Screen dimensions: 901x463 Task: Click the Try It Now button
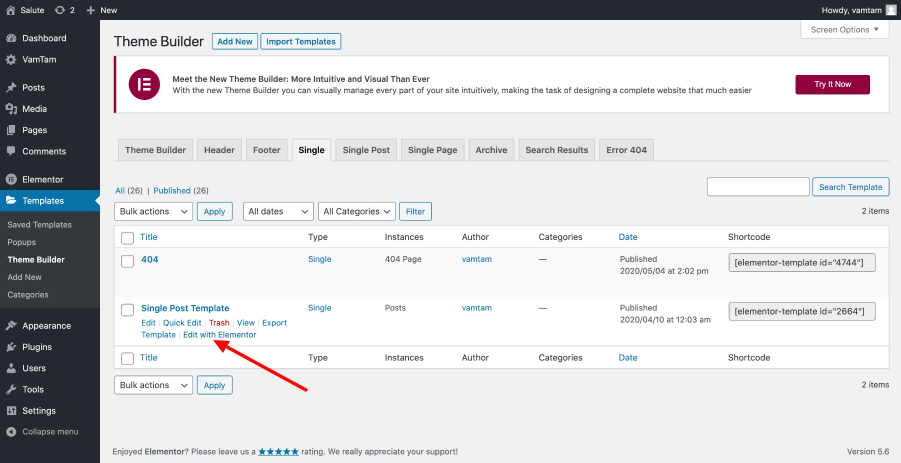click(833, 84)
